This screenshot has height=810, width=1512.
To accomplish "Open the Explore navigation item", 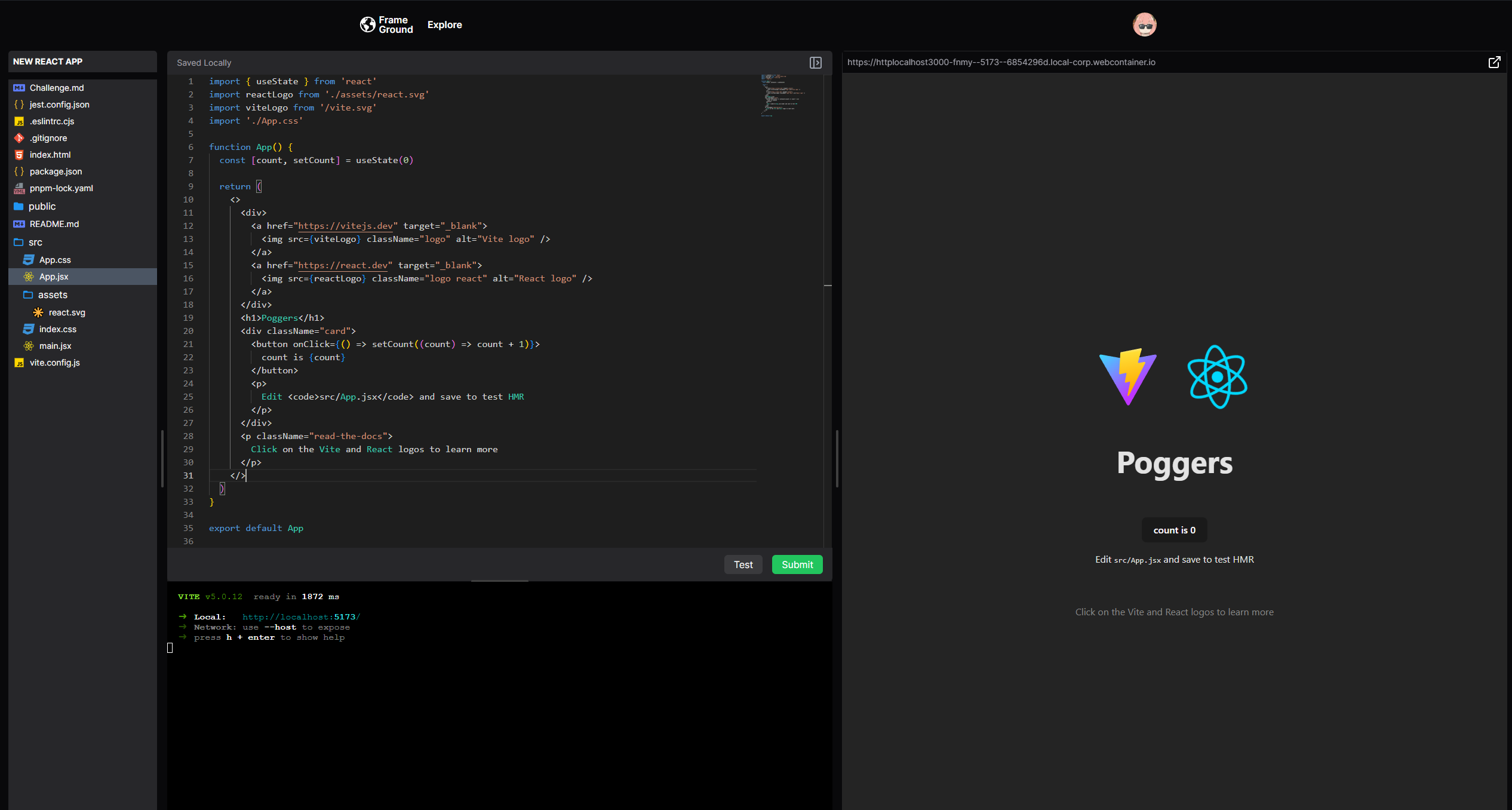I will [444, 25].
